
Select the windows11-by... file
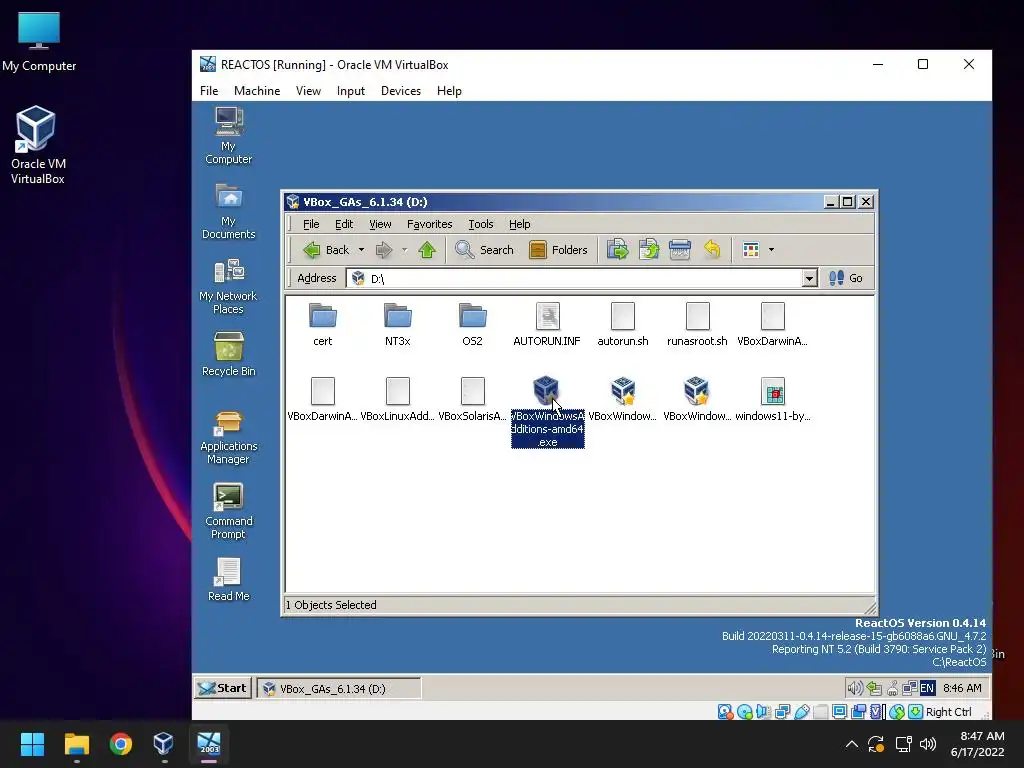pyautogui.click(x=773, y=399)
